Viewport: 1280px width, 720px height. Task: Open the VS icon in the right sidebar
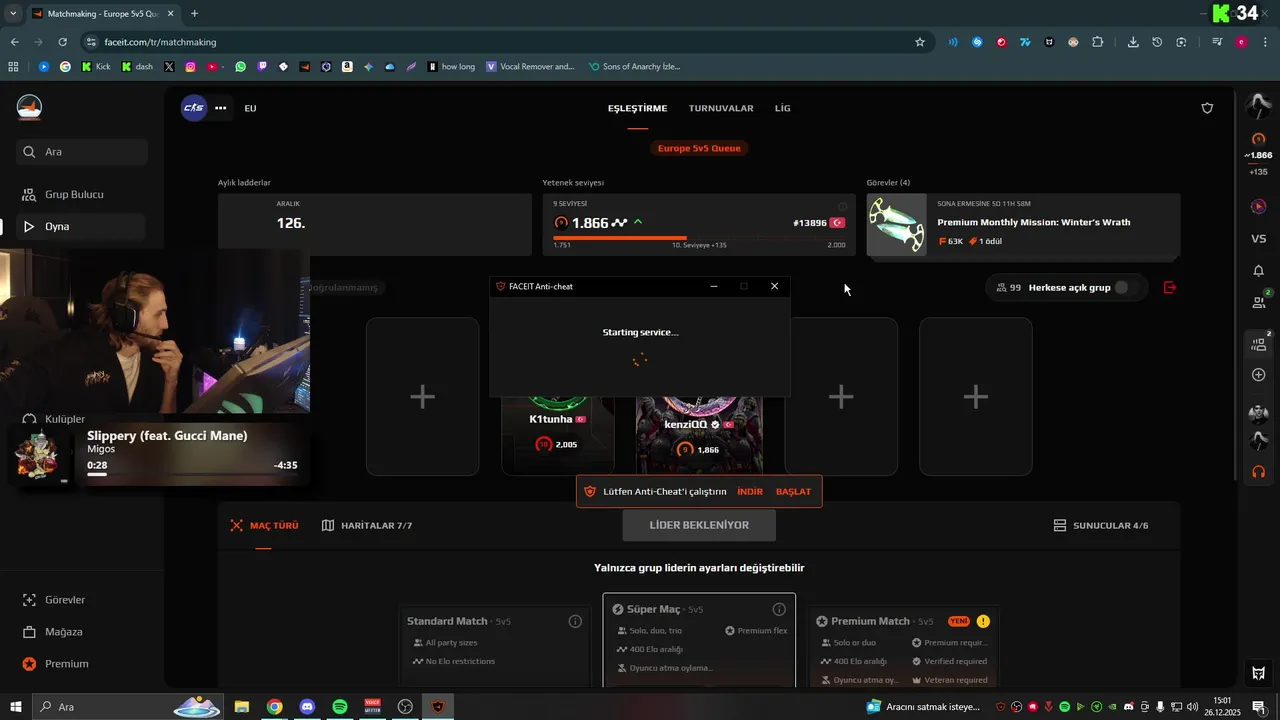(1259, 238)
